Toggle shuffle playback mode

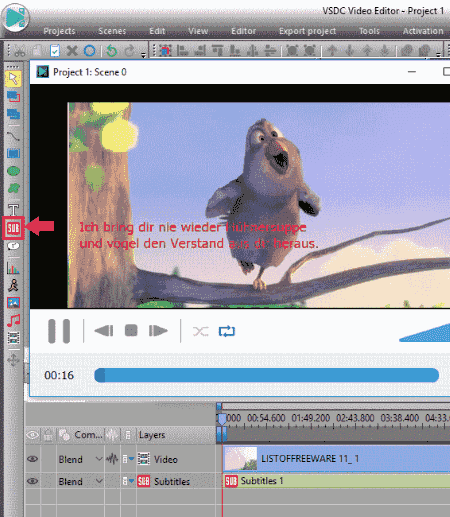point(201,331)
